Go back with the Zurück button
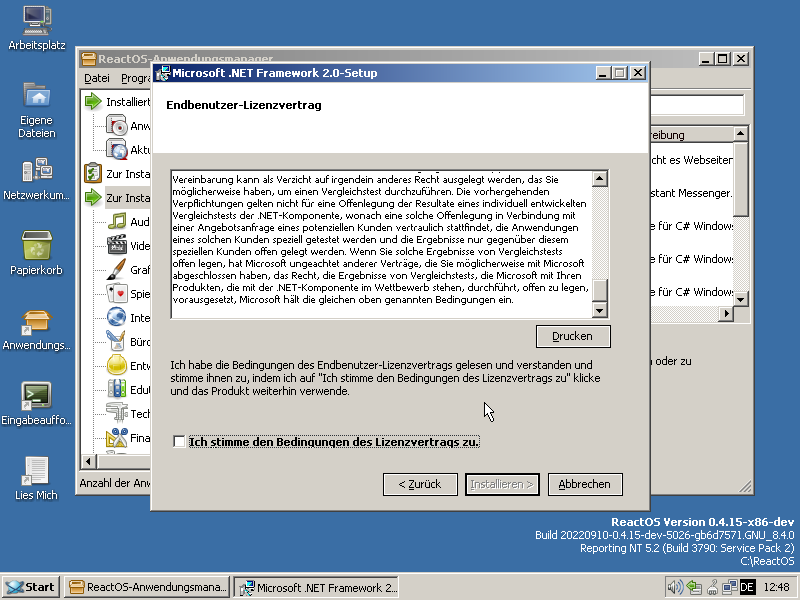The image size is (800, 600). coord(420,484)
